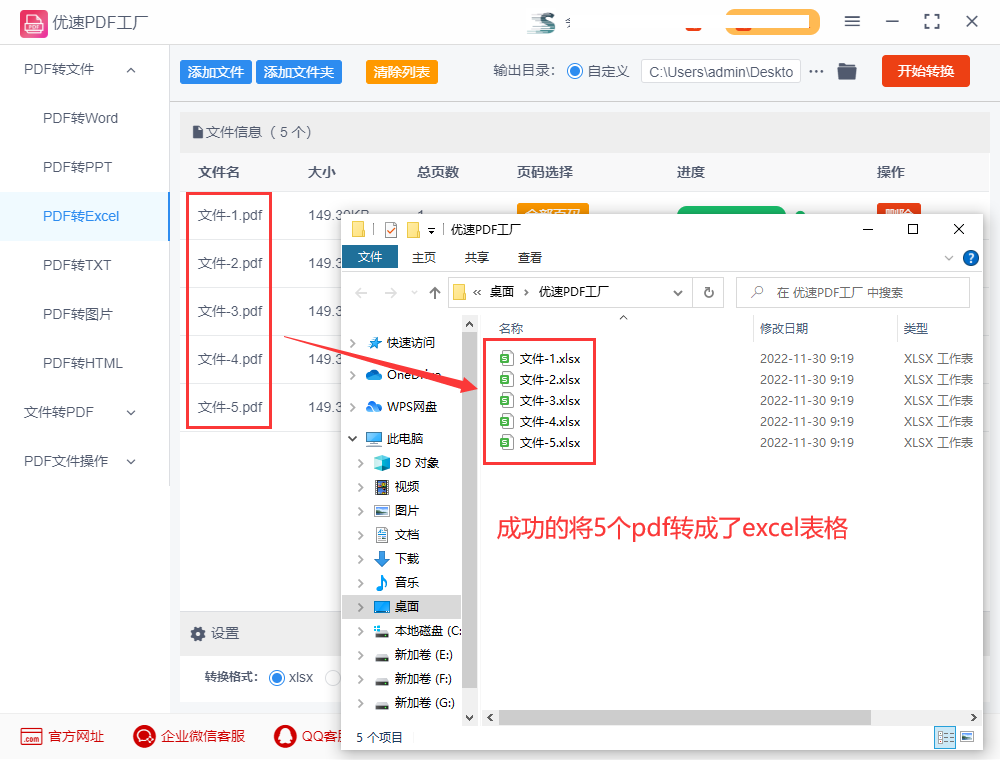Click 添加文件夹 button
Screen dimensions: 1000x760
point(298,72)
